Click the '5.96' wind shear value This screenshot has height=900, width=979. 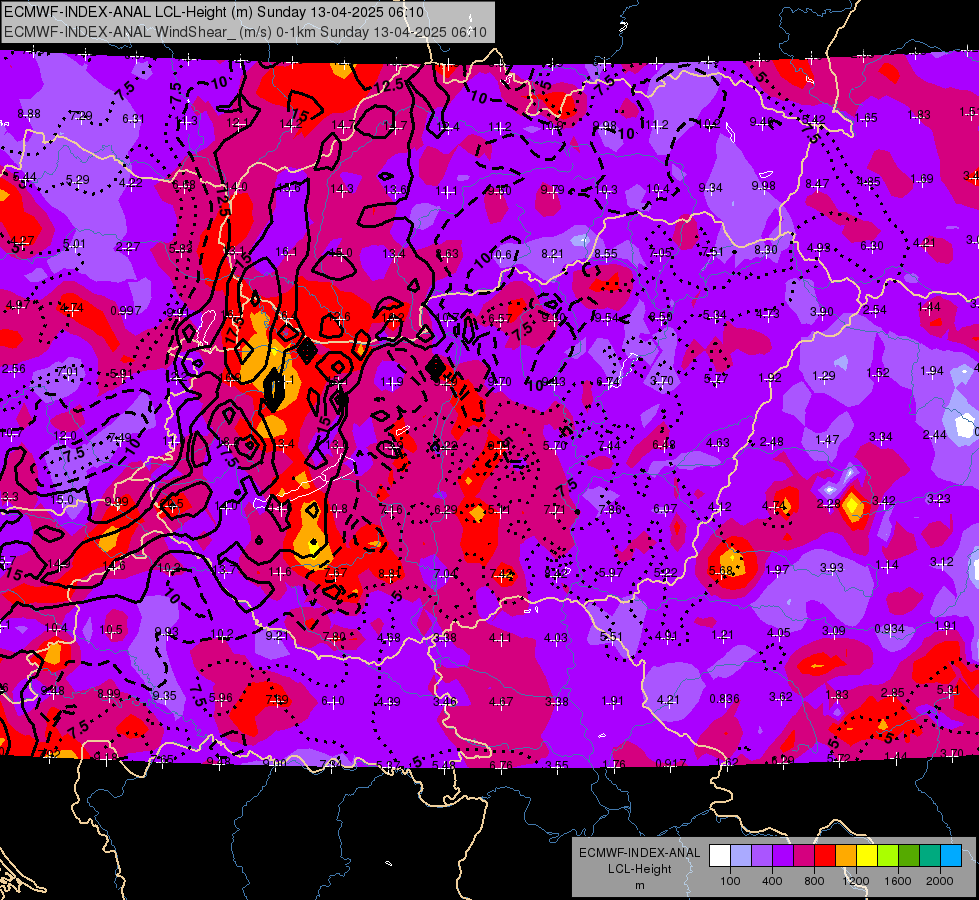click(221, 698)
